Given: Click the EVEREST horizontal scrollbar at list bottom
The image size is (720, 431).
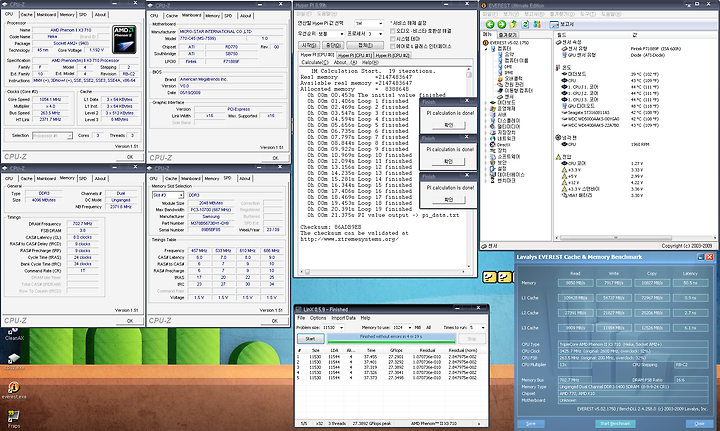Looking at the screenshot, I should click(x=635, y=238).
